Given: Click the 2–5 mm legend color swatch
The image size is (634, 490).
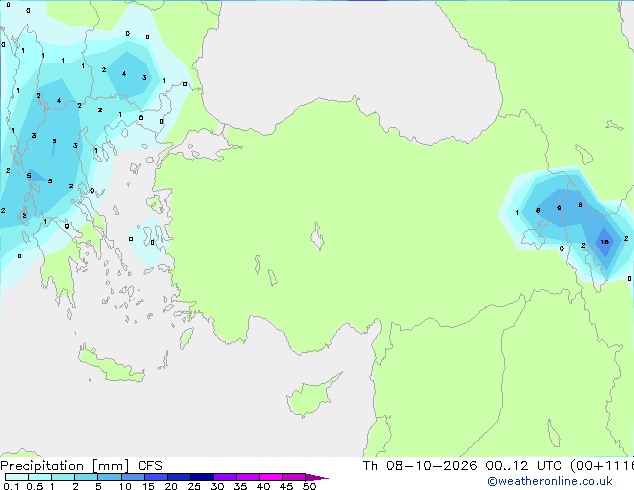Looking at the screenshot, I should point(86,477).
